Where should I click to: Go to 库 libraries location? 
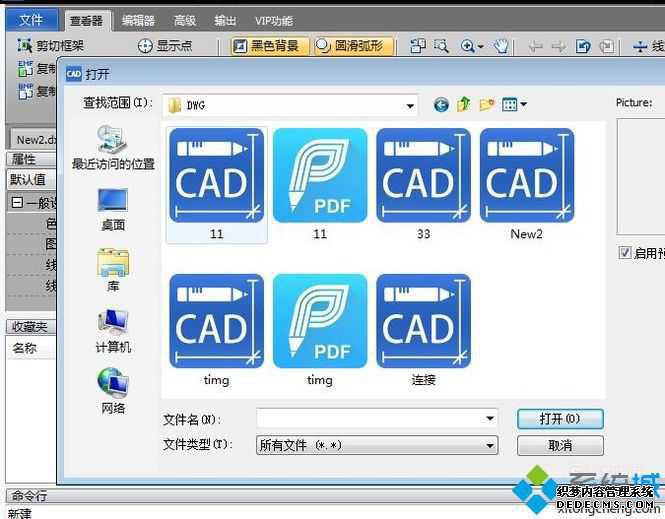[113, 270]
